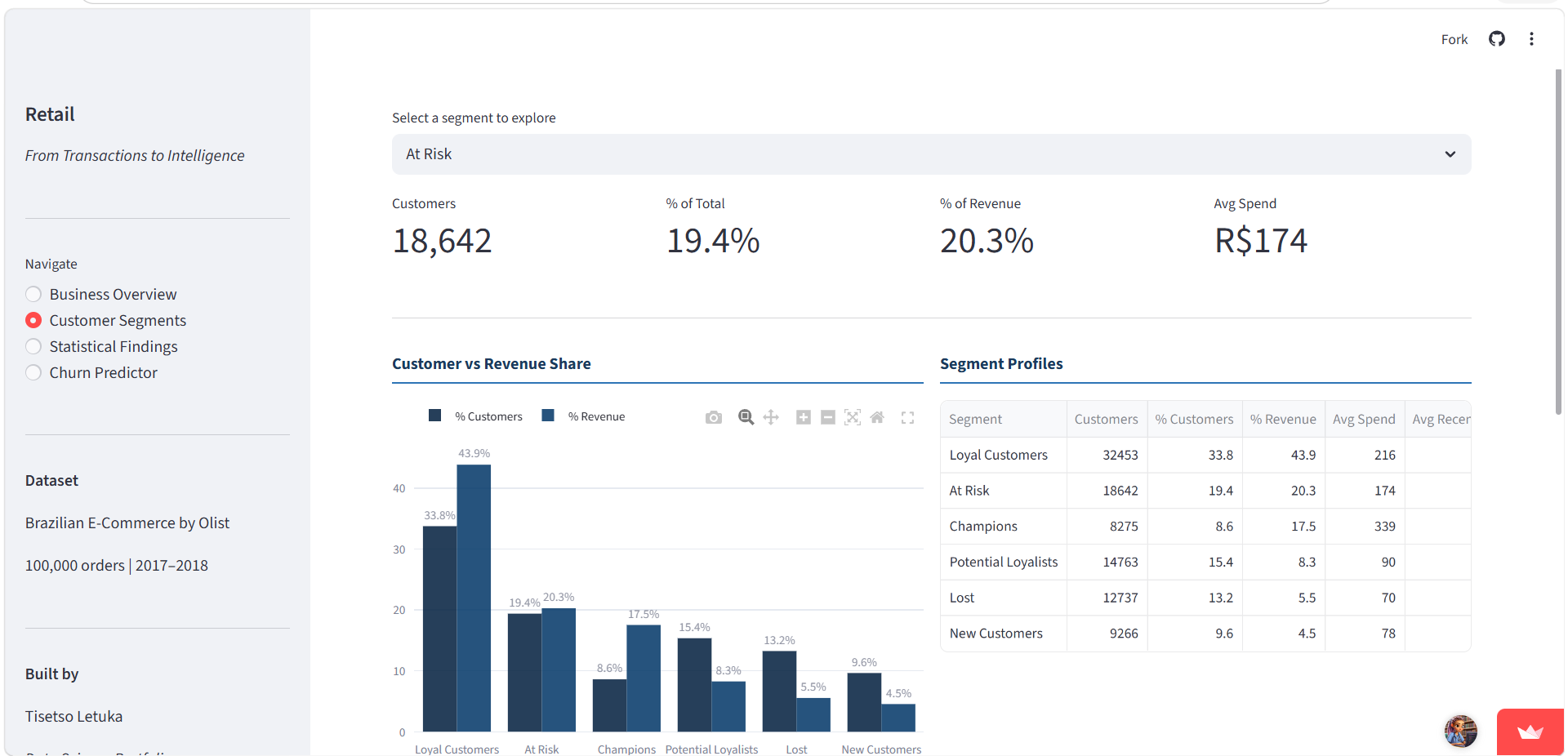The width and height of the screenshot is (1568, 756).
Task: Click the Tisetso Letuka author name
Action: [74, 716]
